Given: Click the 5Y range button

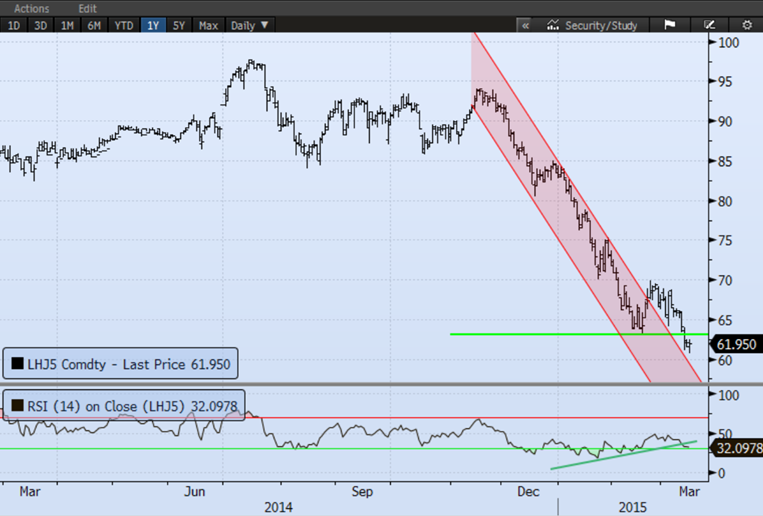Looking at the screenshot, I should coord(179,25).
